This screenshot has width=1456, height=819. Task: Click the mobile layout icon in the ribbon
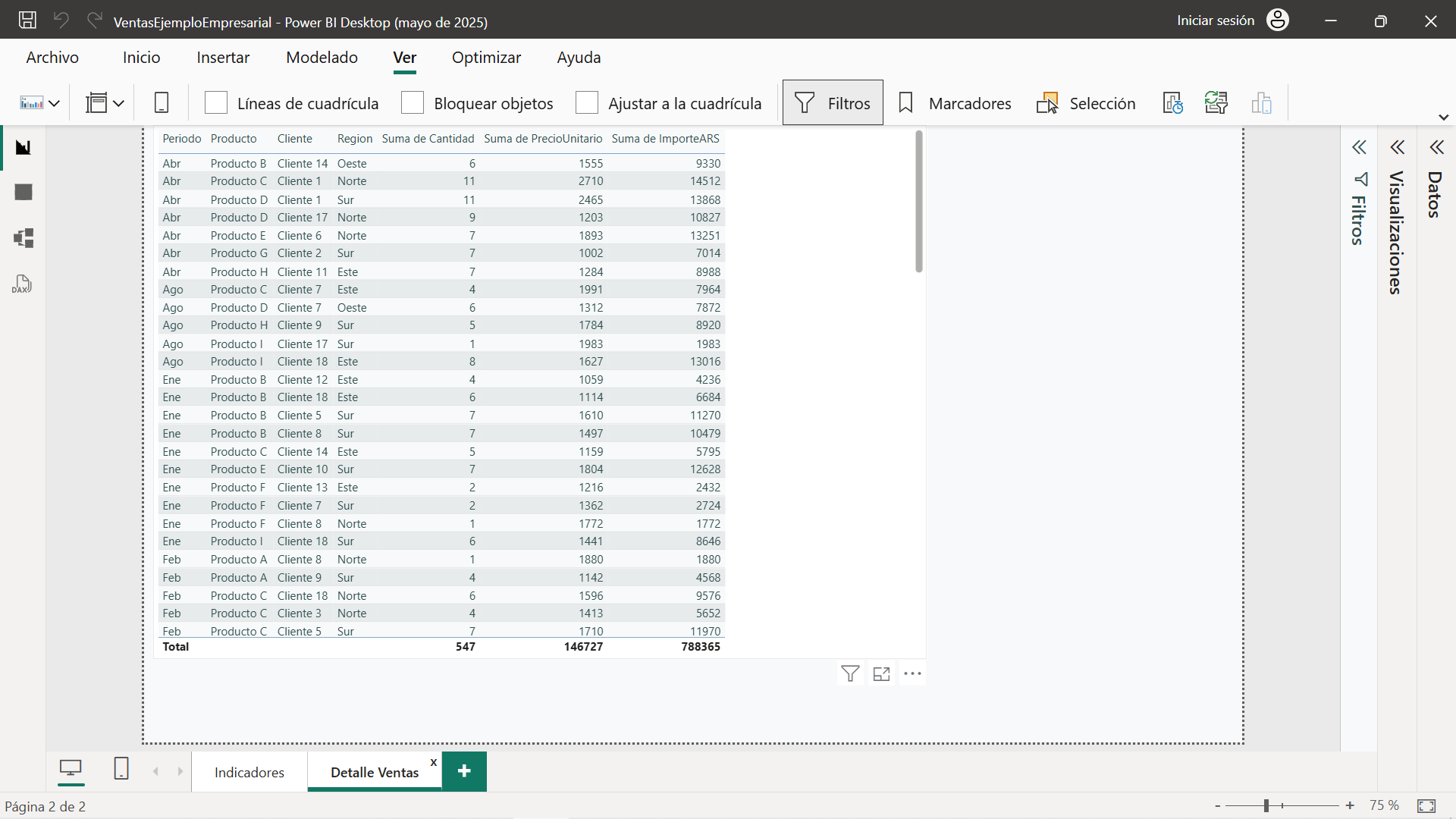coord(162,102)
